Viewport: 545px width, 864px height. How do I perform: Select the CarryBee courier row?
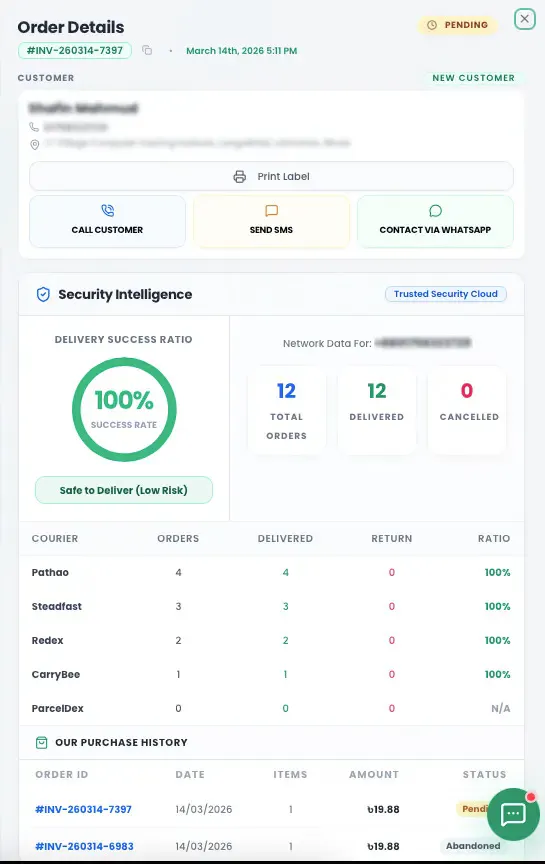(x=271, y=674)
